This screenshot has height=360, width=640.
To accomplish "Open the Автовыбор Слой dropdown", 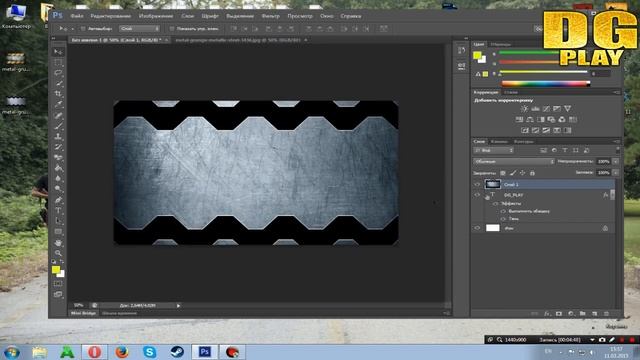I will (140, 29).
